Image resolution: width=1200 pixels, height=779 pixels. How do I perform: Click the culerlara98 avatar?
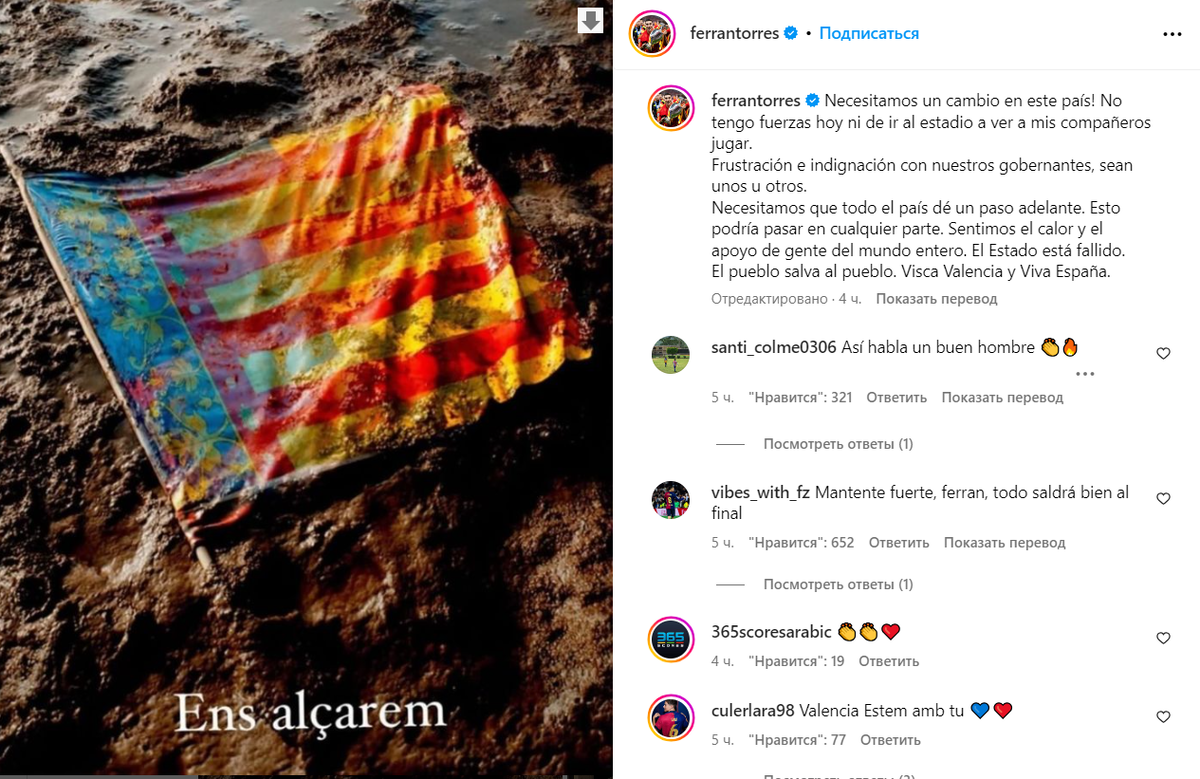click(670, 720)
